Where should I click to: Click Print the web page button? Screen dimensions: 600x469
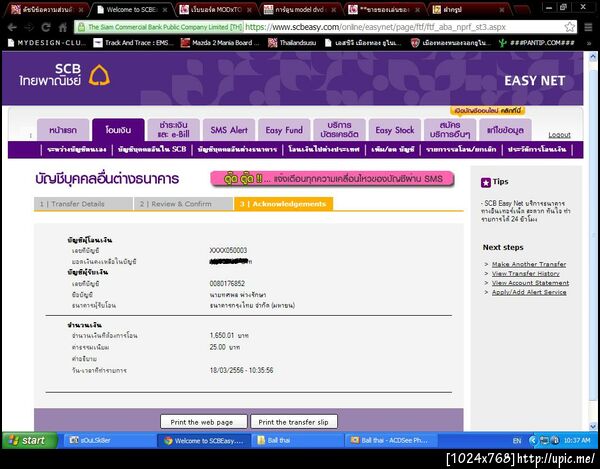(203, 422)
